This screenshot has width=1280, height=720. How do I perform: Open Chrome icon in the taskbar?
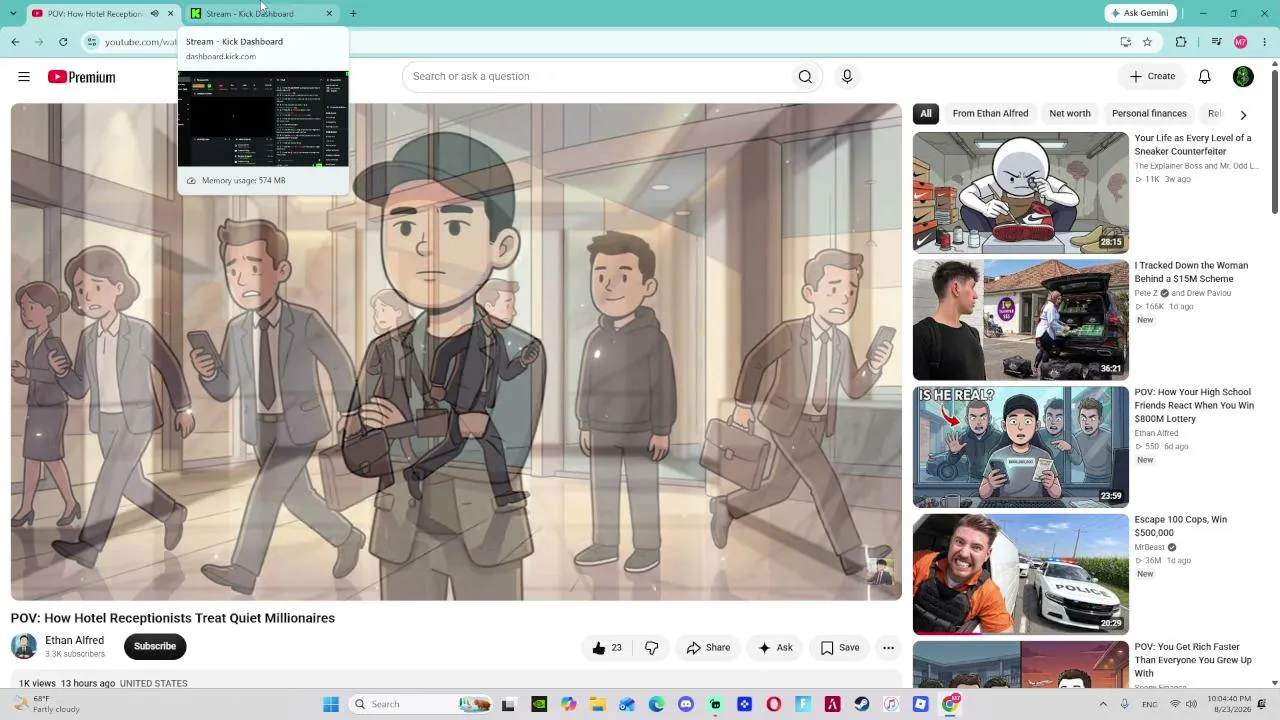[x=950, y=704]
